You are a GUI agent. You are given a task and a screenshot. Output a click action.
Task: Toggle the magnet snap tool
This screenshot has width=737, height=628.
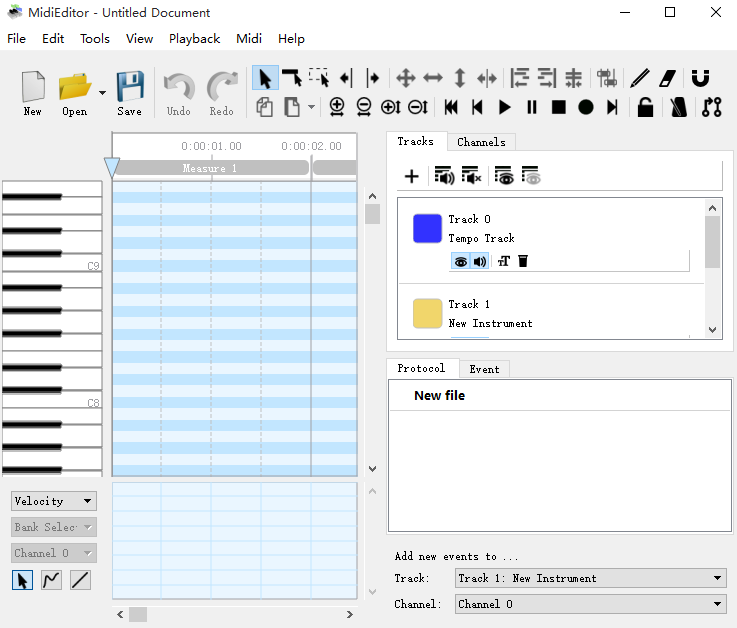pos(700,78)
